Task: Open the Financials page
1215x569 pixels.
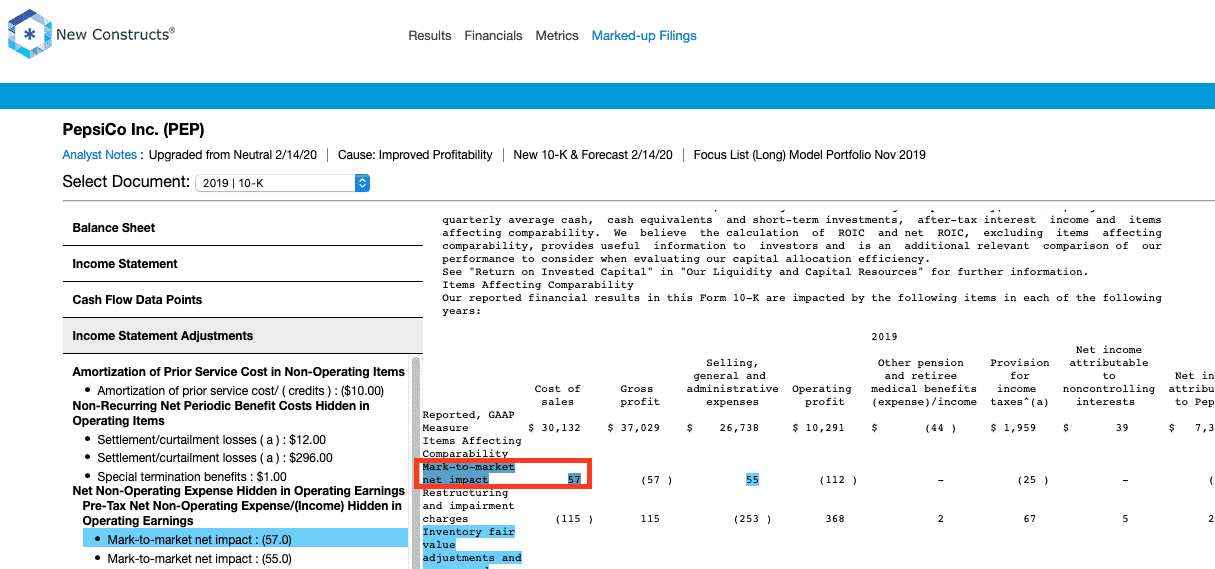Action: pyautogui.click(x=493, y=36)
